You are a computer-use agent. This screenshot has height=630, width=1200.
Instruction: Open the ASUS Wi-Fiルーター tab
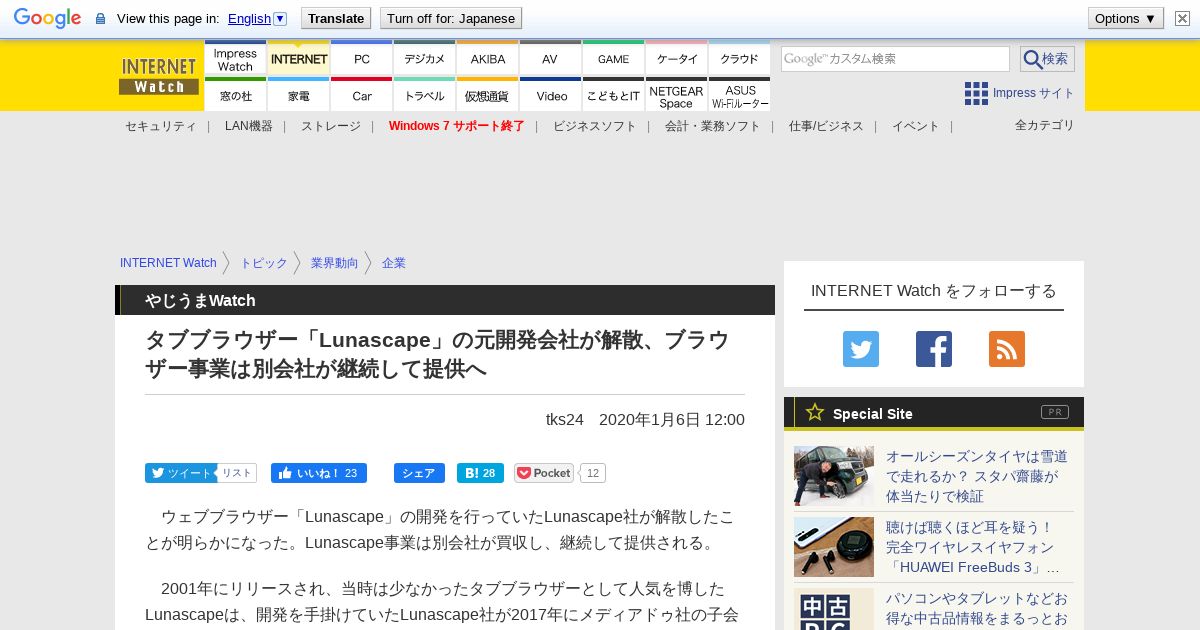click(x=739, y=95)
